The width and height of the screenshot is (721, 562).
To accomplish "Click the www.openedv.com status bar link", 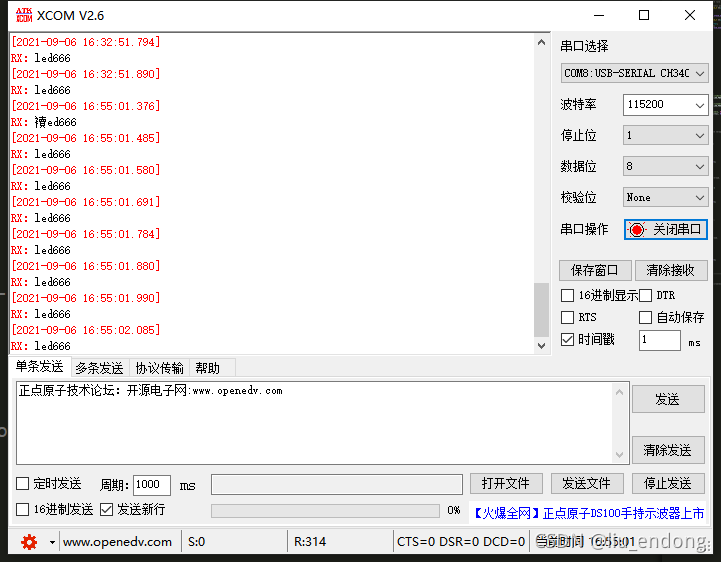I will point(117,542).
